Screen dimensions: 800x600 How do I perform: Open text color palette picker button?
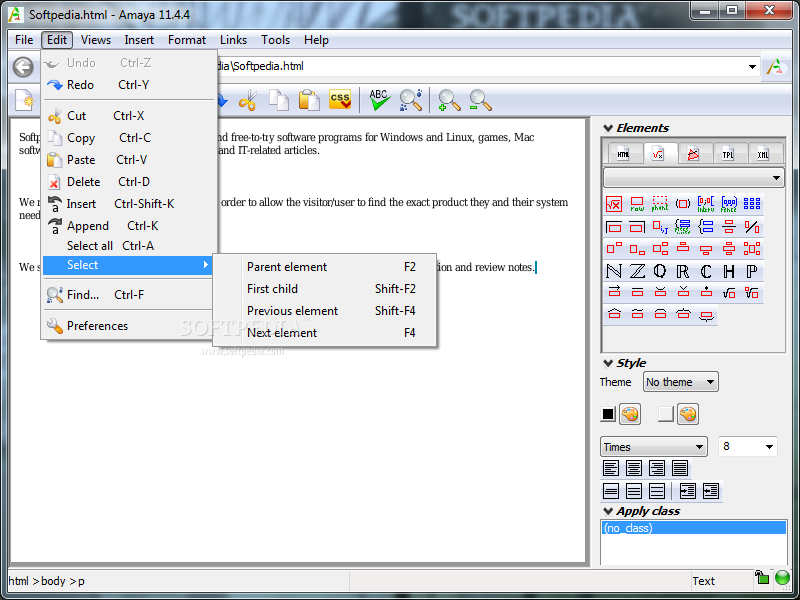pos(630,414)
